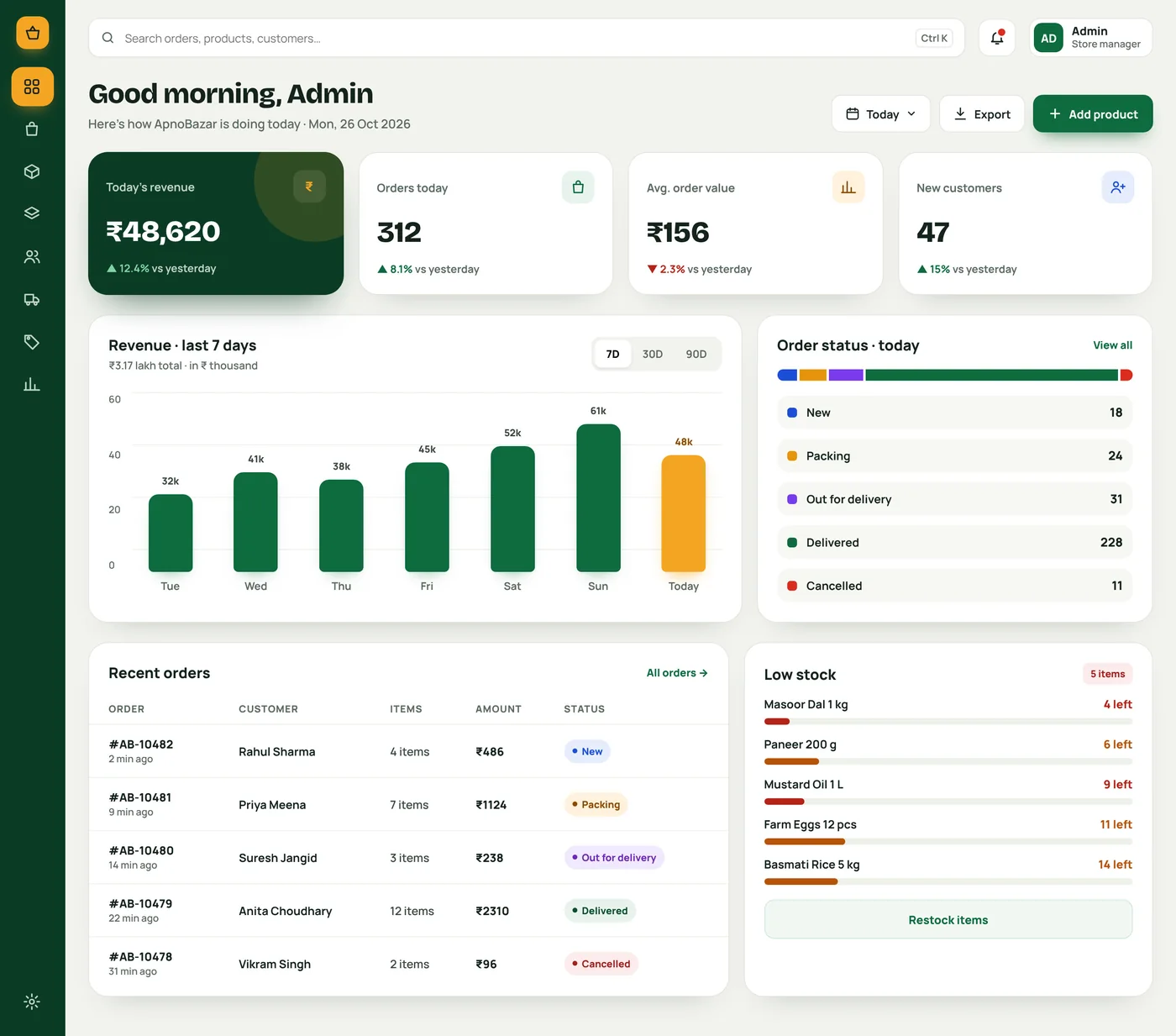Click the search magnifier icon
The width and height of the screenshot is (1176, 1036).
click(108, 38)
